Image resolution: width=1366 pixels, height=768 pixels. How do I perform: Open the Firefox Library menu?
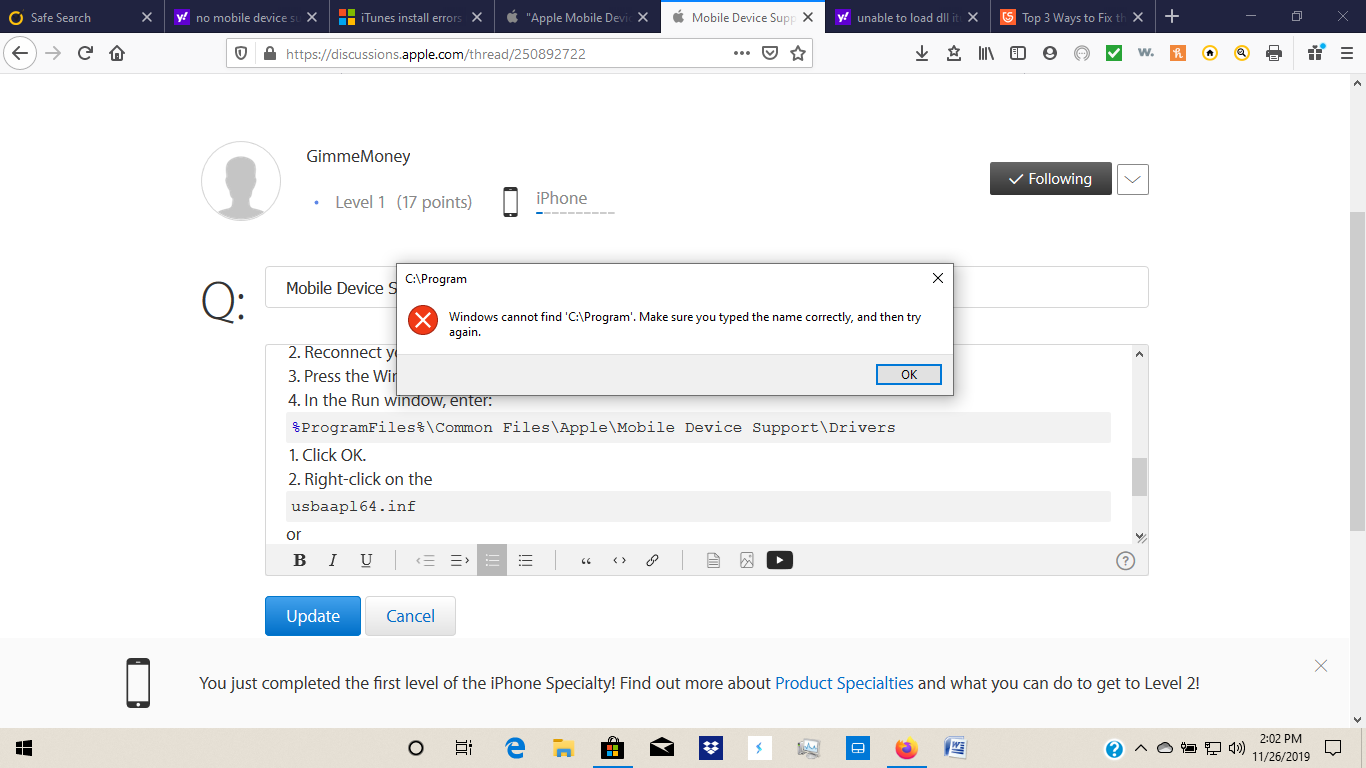pos(986,53)
